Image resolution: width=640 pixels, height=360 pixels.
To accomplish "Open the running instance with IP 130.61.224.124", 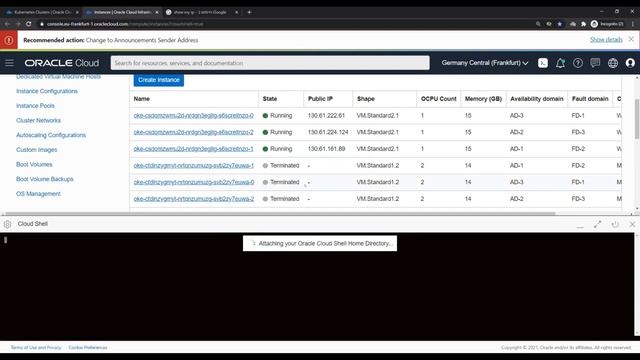I will 193,132.
